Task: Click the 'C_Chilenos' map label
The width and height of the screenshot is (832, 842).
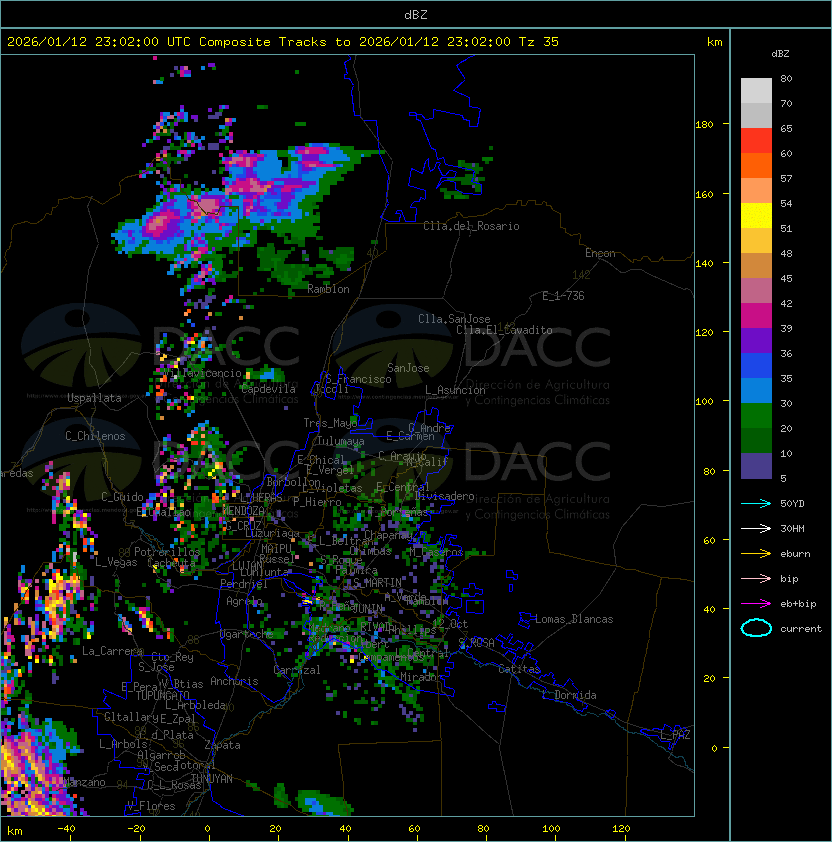Action: 95,436
